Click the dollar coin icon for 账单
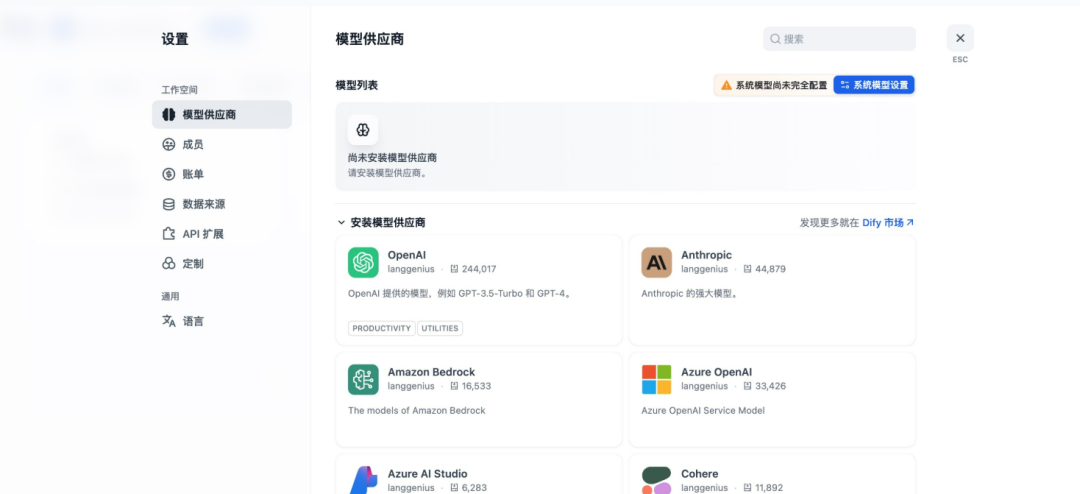The height and width of the screenshot is (494, 1080). click(x=169, y=174)
